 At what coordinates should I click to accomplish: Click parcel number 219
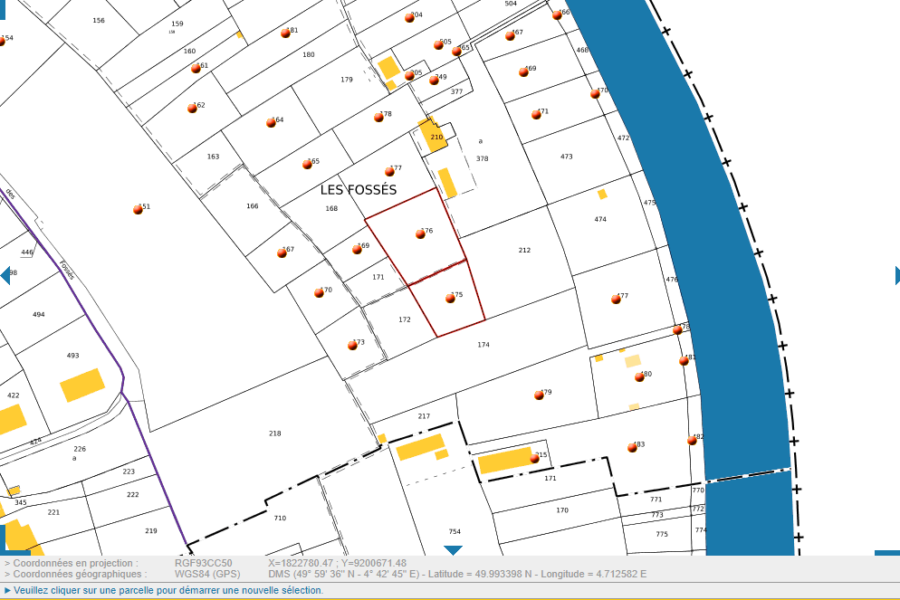click(x=151, y=531)
